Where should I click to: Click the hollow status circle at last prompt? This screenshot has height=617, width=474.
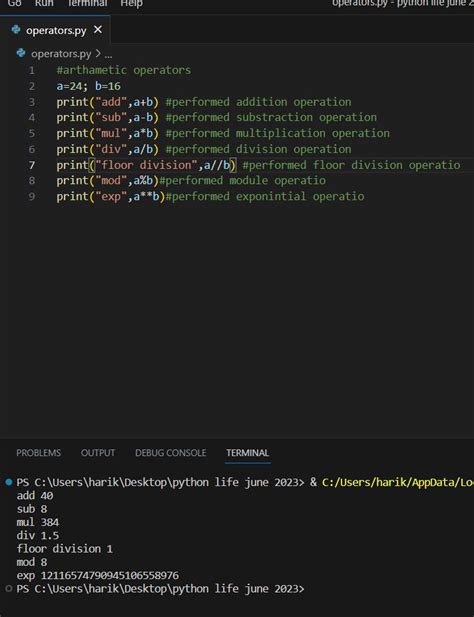(9, 589)
